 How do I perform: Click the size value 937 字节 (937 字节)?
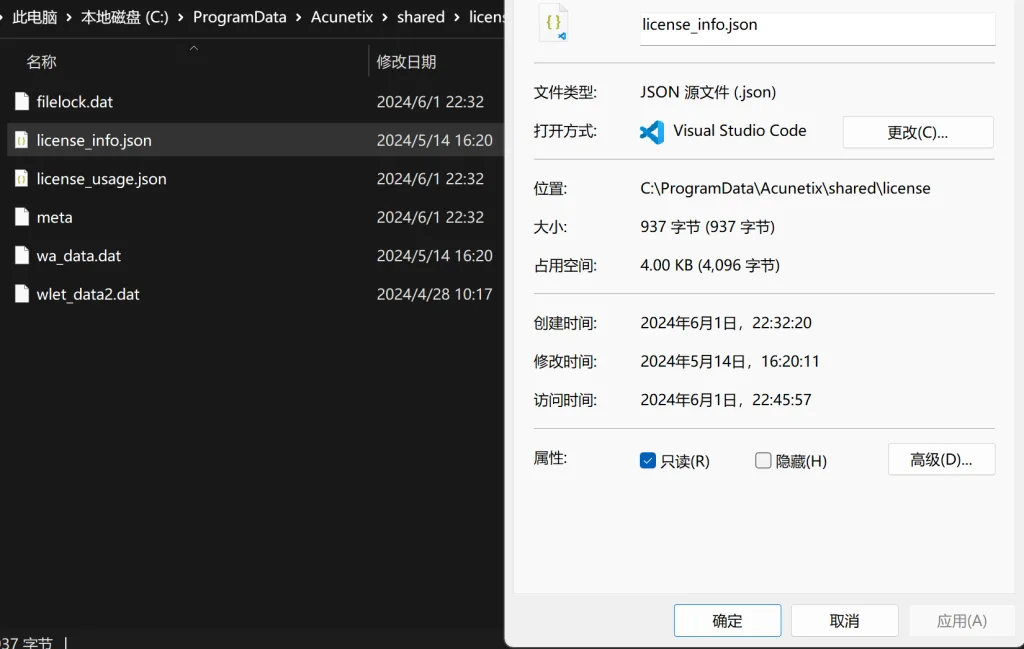(707, 227)
